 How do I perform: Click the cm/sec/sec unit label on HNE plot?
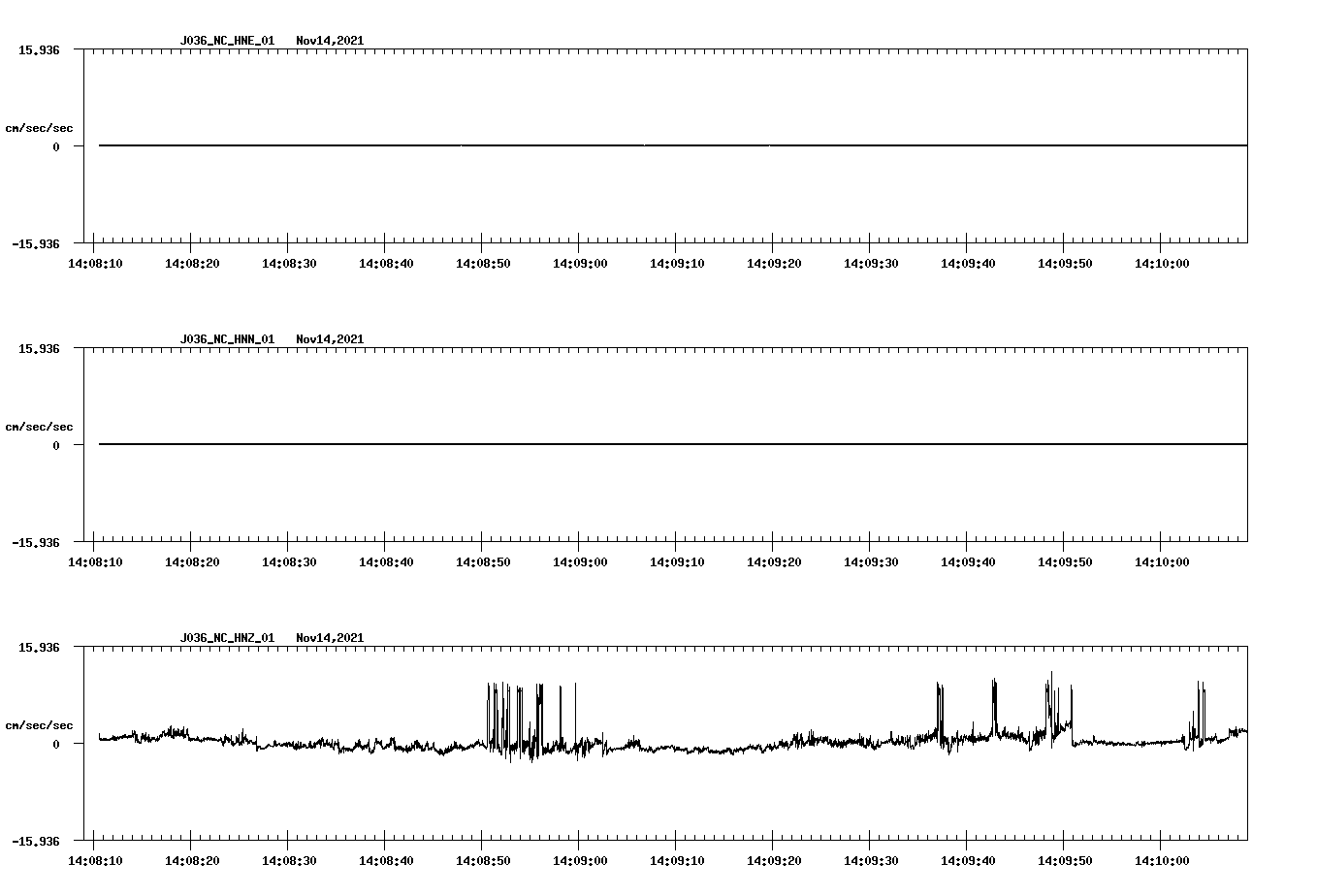[x=39, y=128]
